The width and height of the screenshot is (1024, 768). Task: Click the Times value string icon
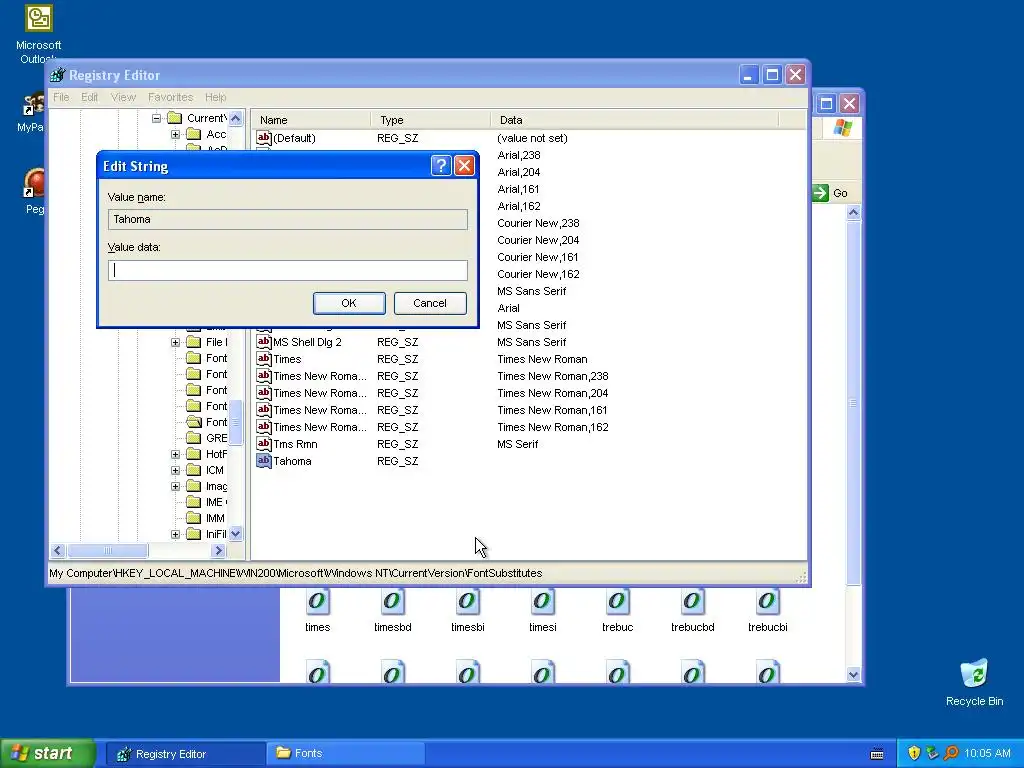pyautogui.click(x=264, y=359)
